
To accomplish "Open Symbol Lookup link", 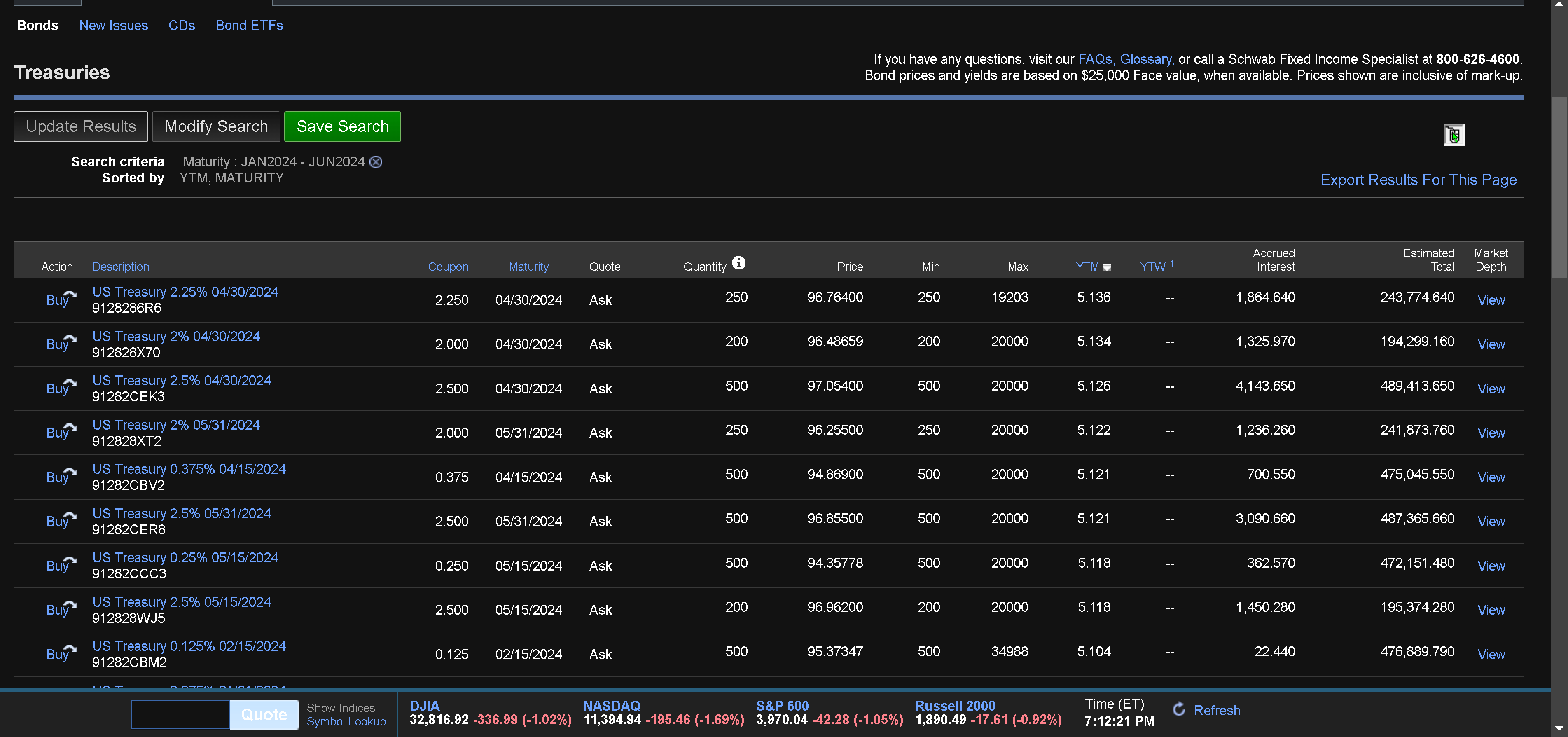I will [x=346, y=722].
